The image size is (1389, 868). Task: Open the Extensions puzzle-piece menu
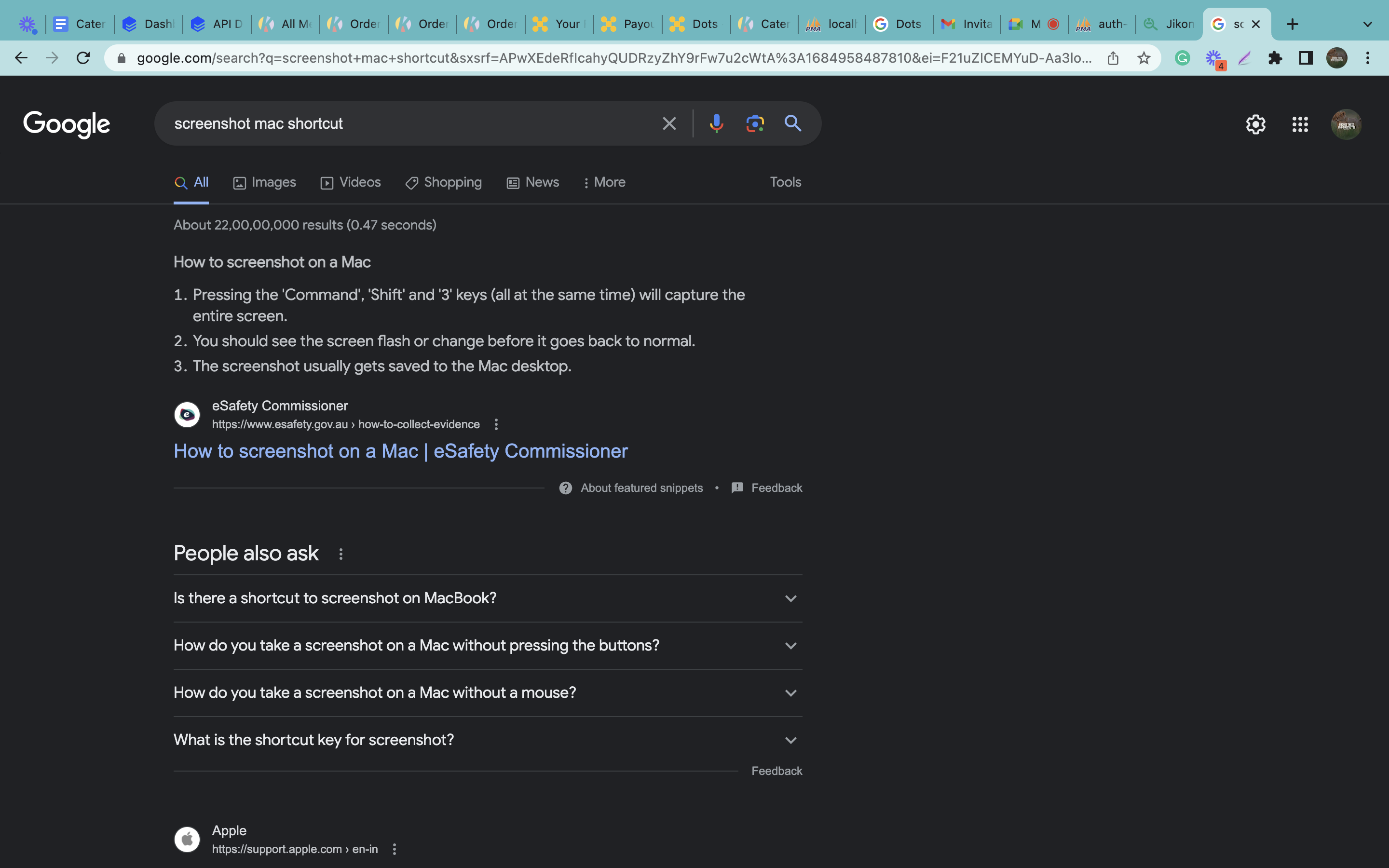tap(1275, 58)
